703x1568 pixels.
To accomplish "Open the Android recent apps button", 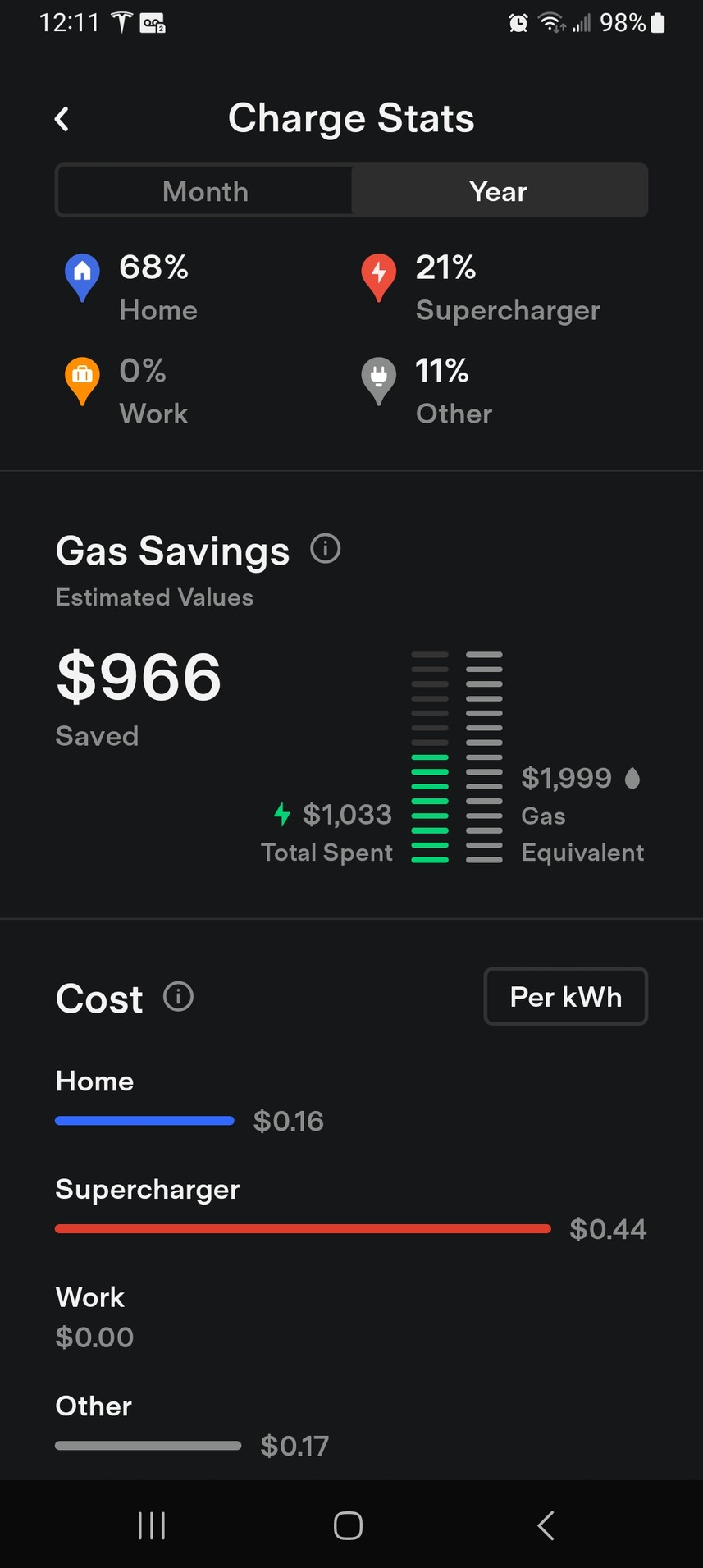I will click(152, 1525).
